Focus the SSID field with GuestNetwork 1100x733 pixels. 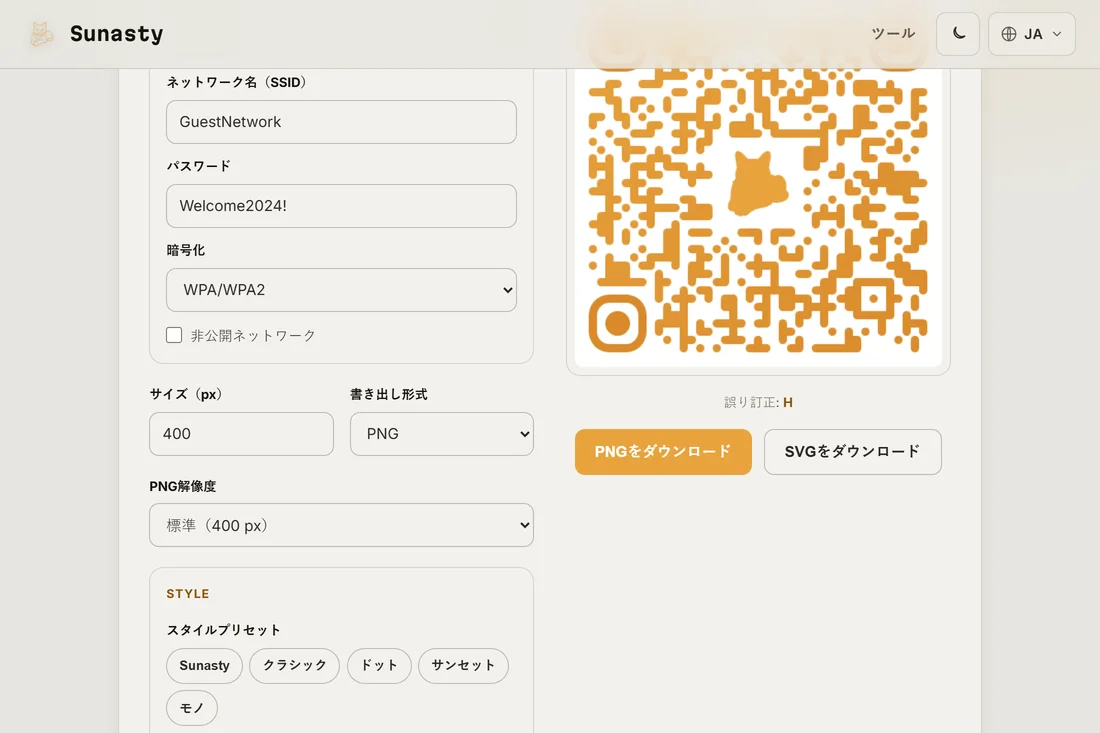(x=341, y=122)
